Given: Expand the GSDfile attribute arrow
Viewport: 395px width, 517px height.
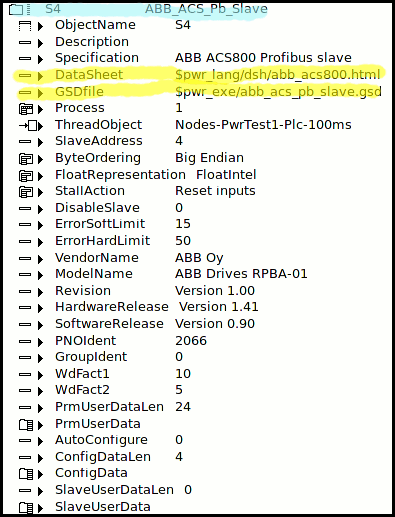Looking at the screenshot, I should click(40, 93).
